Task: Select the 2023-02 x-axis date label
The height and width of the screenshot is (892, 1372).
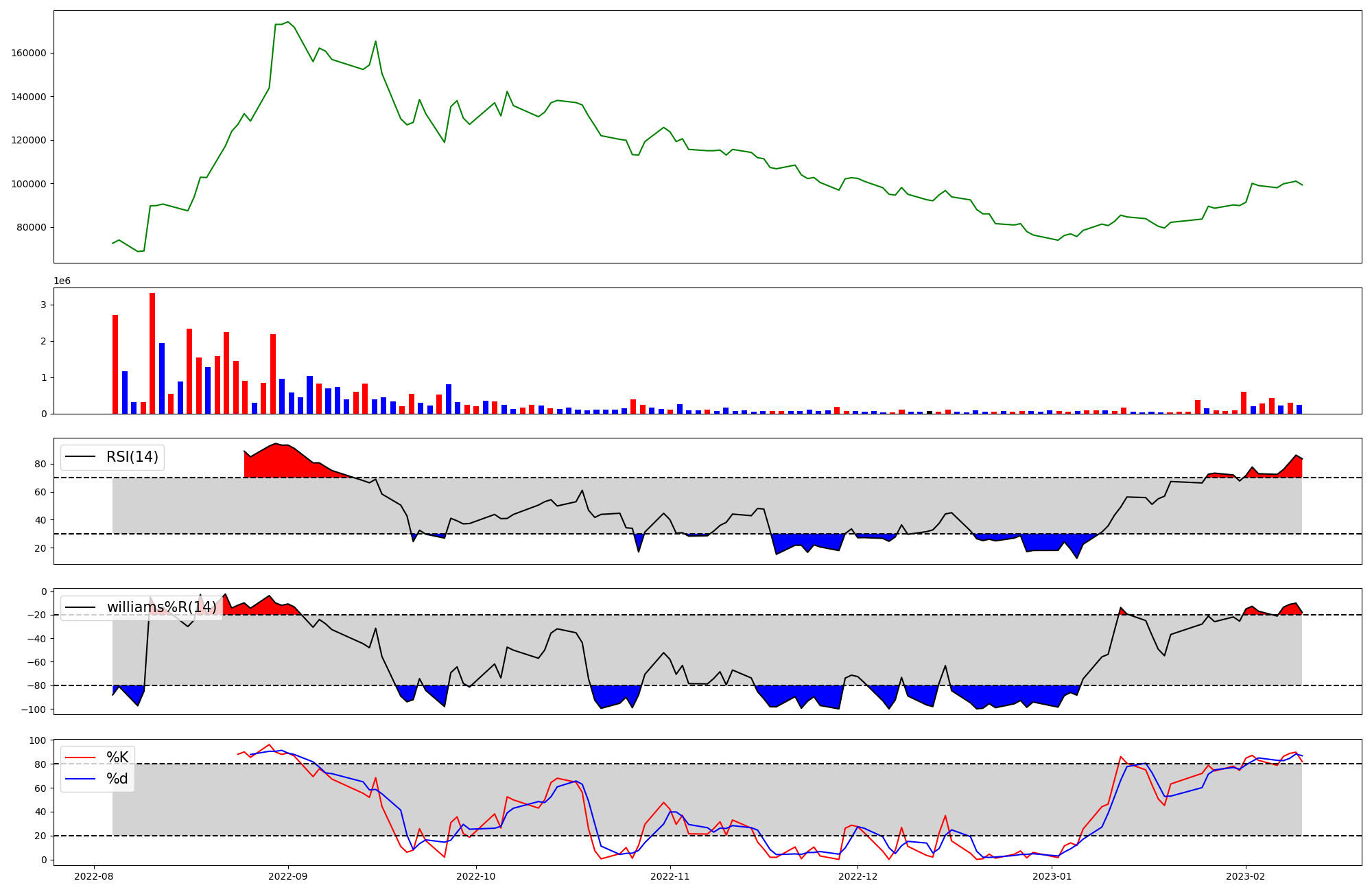Action: click(x=1245, y=876)
